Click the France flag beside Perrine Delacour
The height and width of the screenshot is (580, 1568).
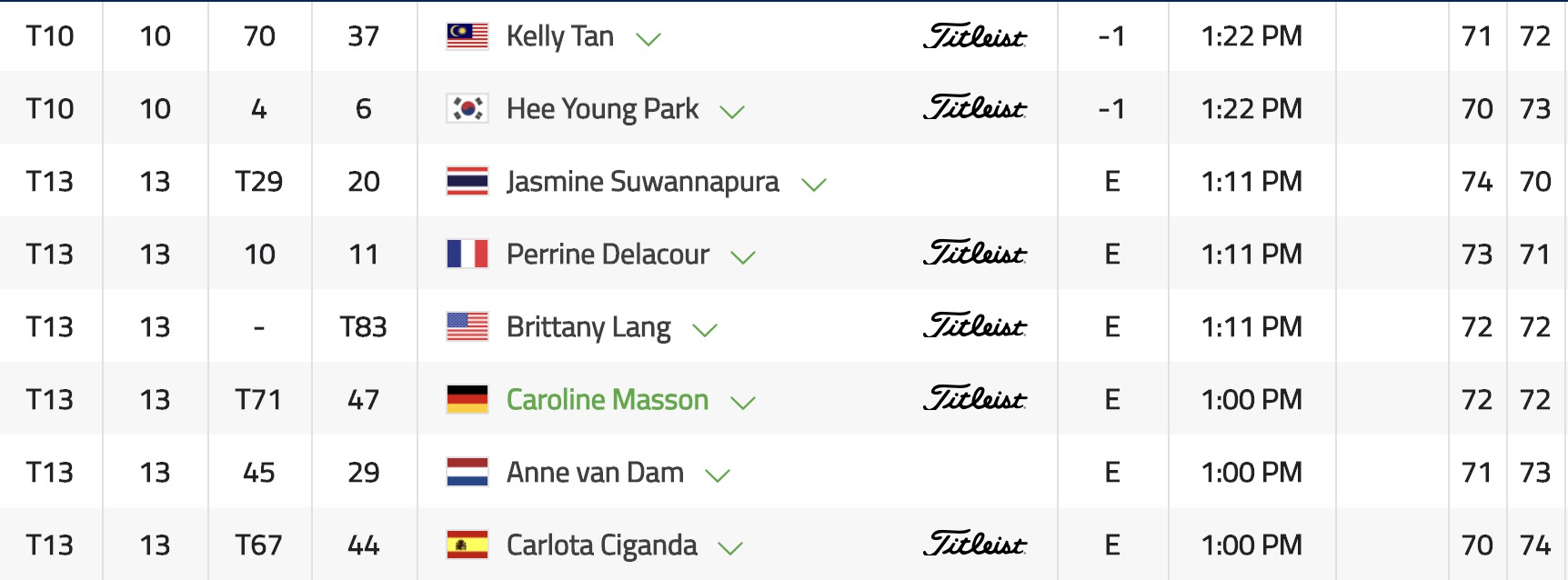click(467, 254)
